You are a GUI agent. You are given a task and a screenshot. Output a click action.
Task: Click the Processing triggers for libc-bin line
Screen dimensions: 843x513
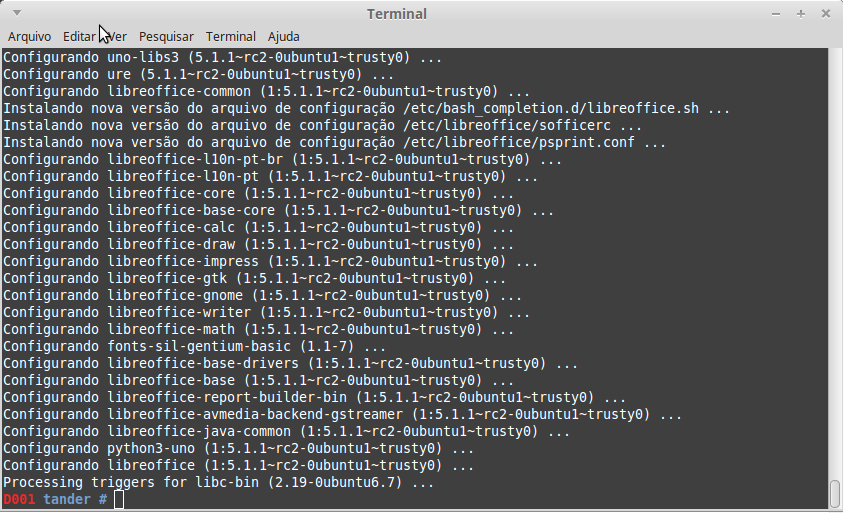tap(218, 482)
